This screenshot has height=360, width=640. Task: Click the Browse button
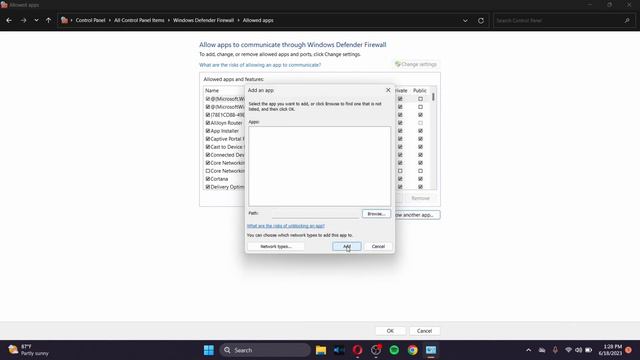(376, 213)
